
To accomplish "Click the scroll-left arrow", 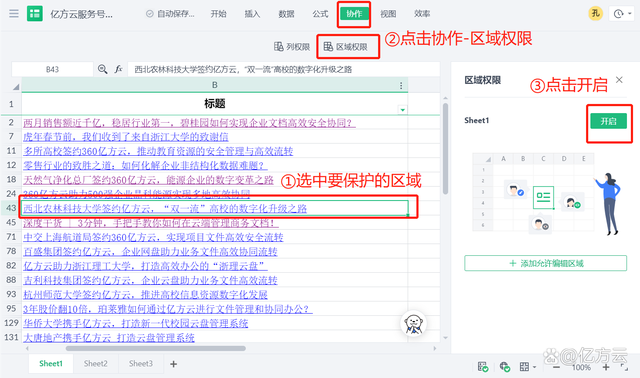I will pos(27,349).
